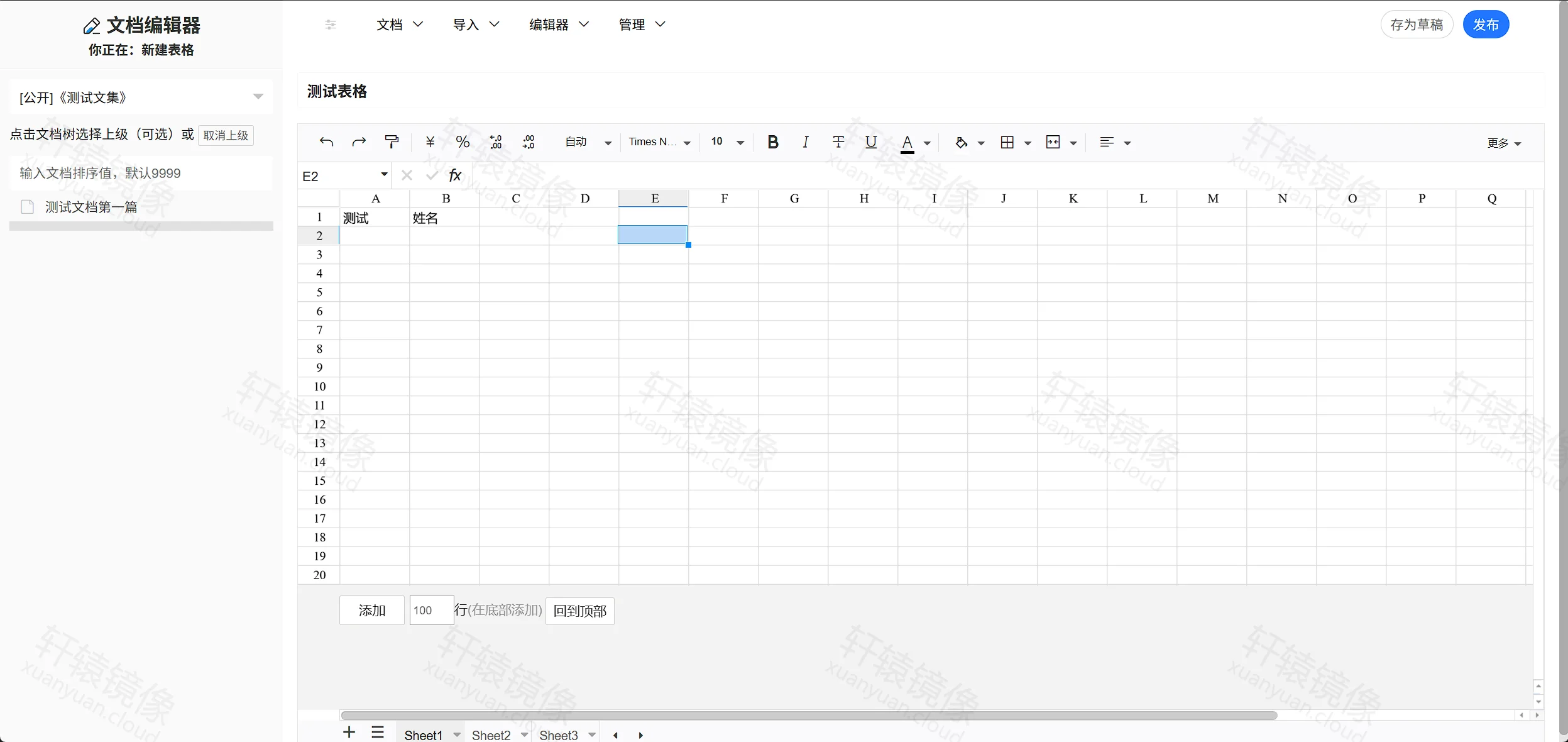Click the redo arrow icon
This screenshot has width=1568, height=742.
[359, 142]
